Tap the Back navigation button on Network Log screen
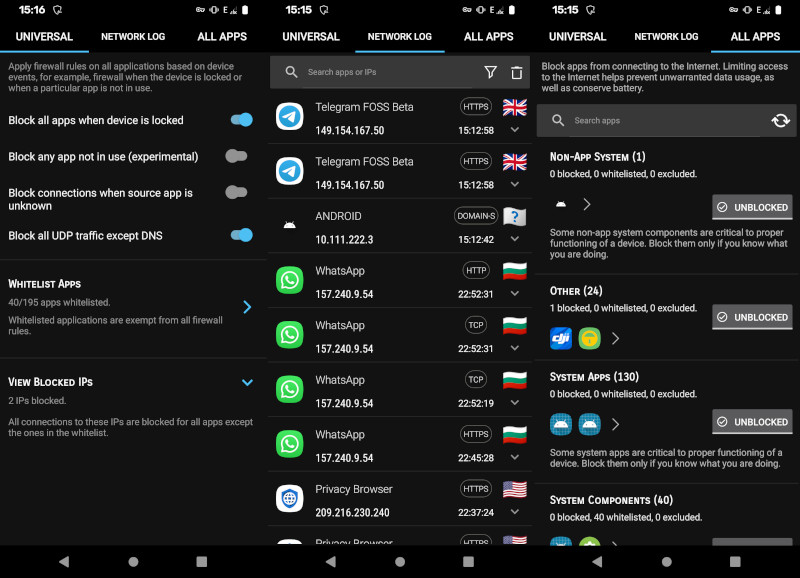 (x=331, y=562)
